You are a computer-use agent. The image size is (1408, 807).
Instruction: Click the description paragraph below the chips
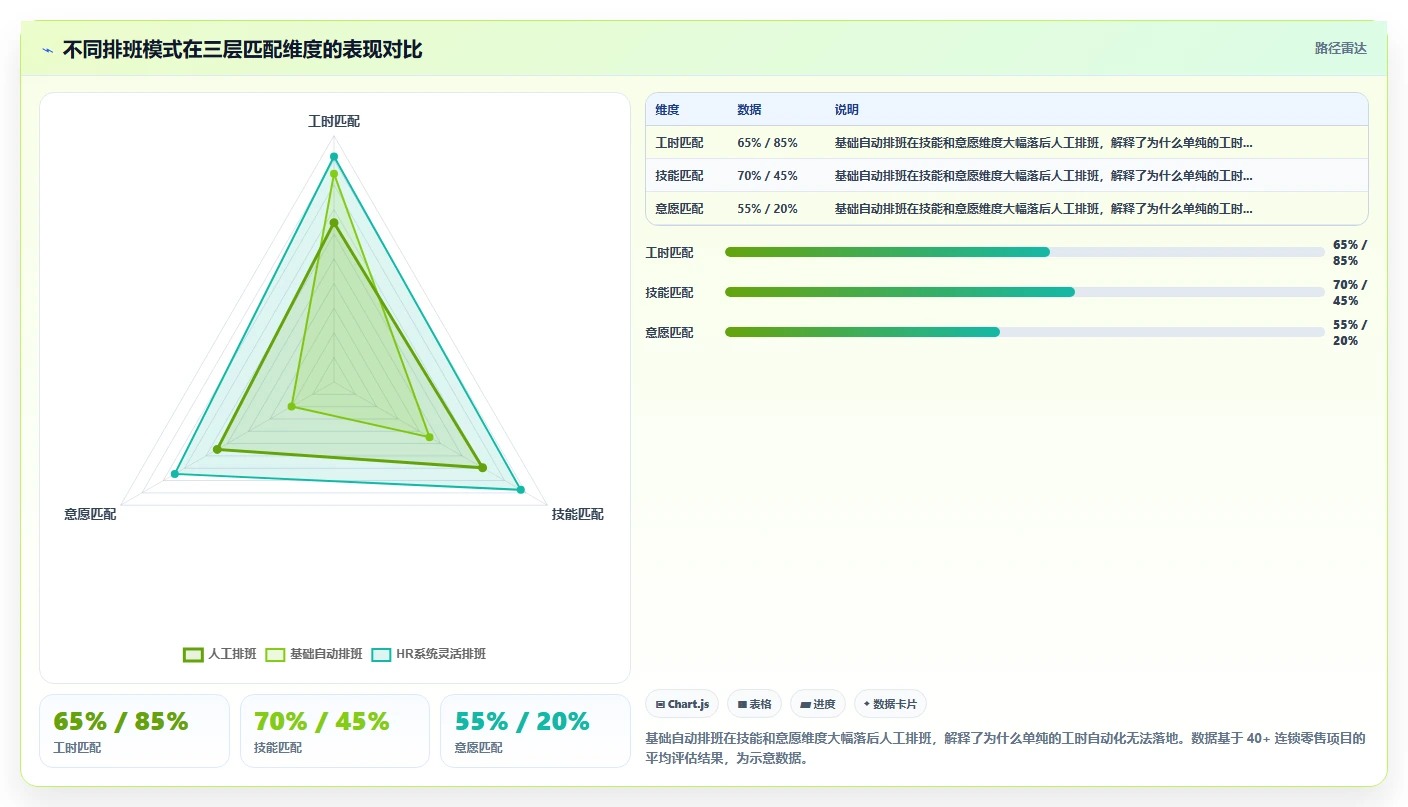pos(1006,748)
